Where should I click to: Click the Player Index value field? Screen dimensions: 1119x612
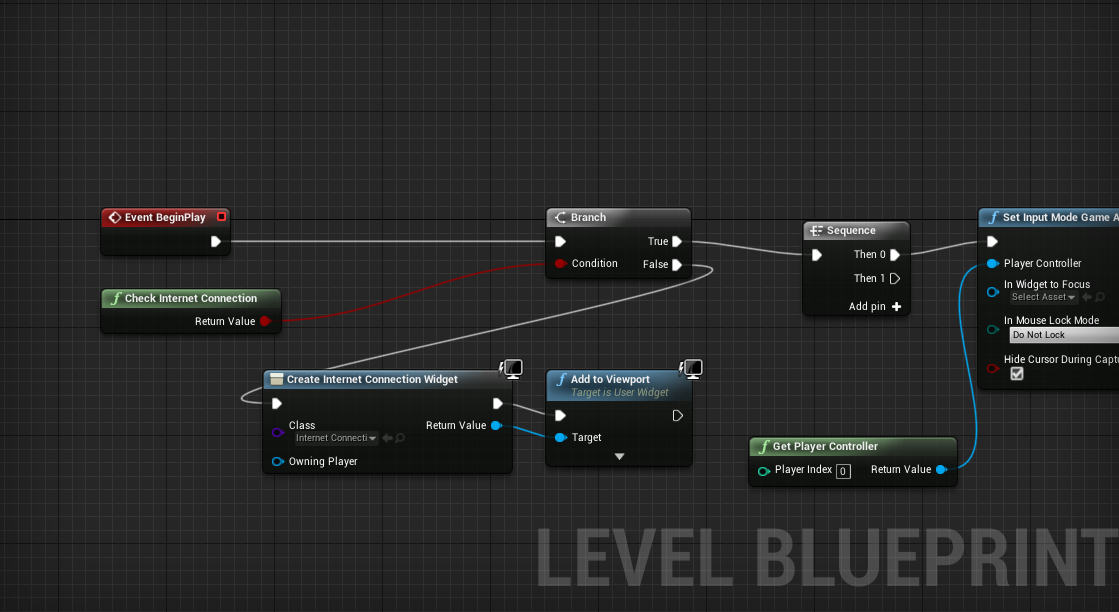click(x=843, y=471)
